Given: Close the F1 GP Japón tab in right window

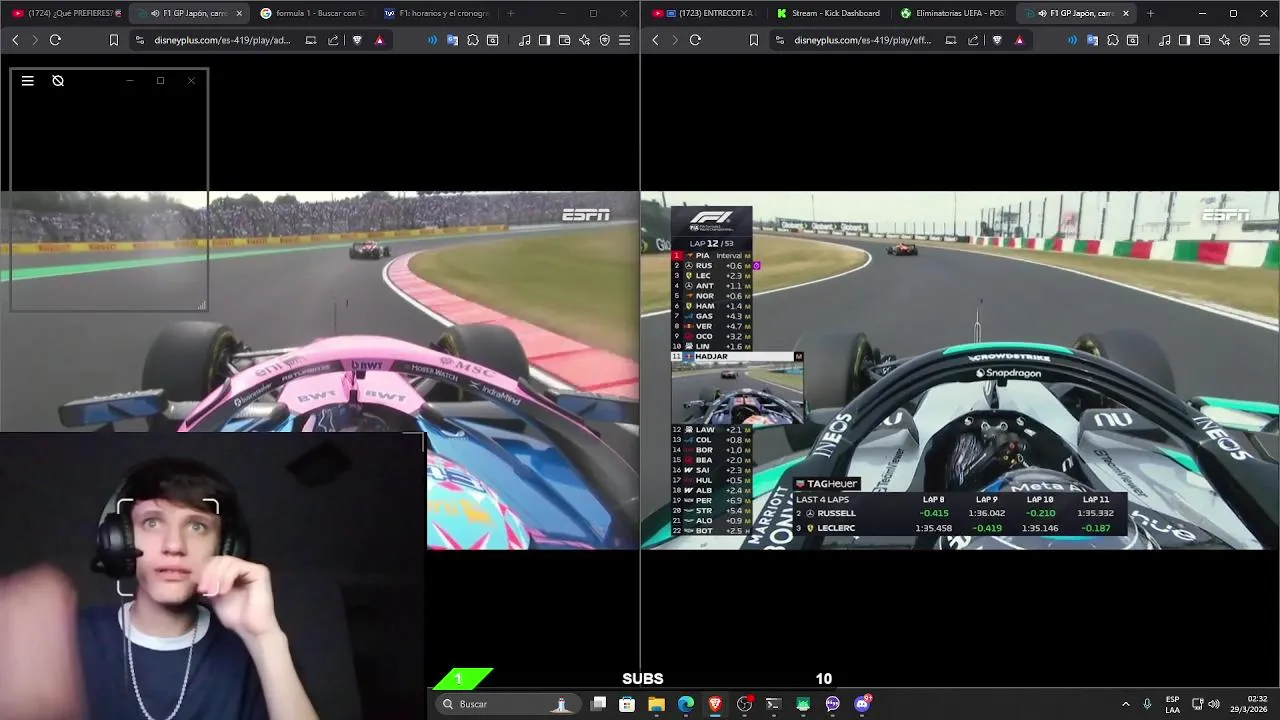Looking at the screenshot, I should coord(1126,13).
